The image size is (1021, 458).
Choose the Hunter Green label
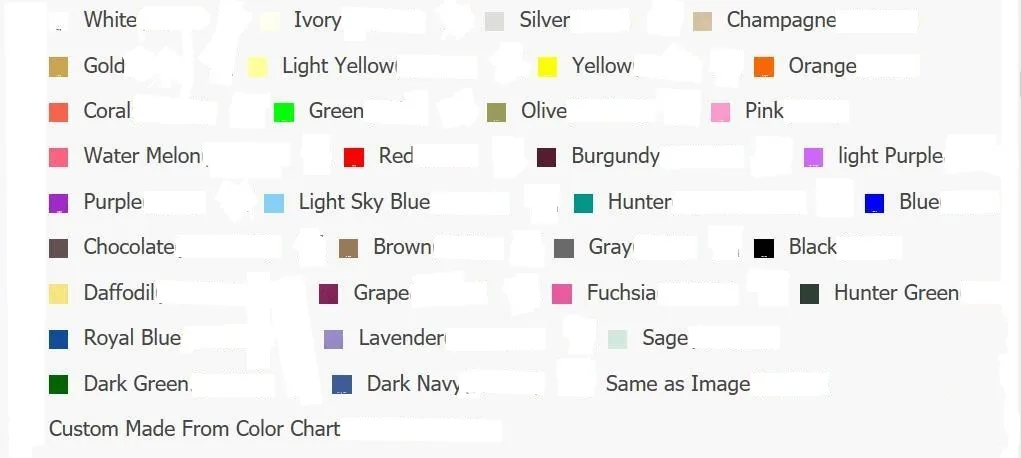[897, 293]
